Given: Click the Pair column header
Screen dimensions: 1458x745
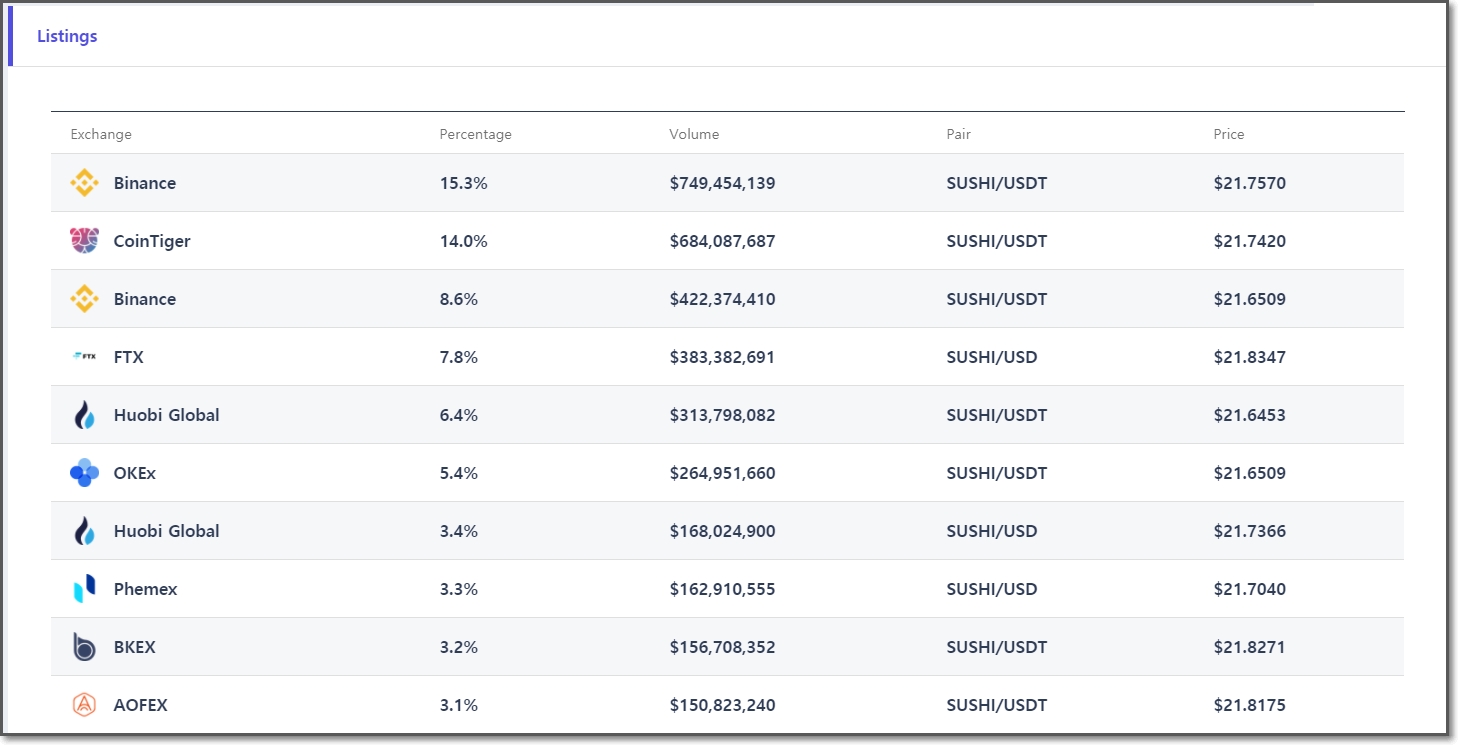Looking at the screenshot, I should coord(958,134).
